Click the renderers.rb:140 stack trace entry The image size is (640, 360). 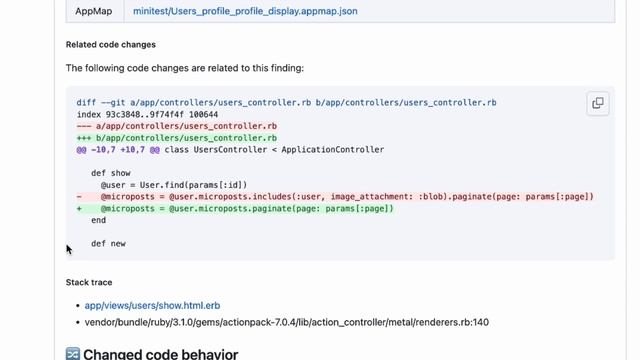click(287, 322)
